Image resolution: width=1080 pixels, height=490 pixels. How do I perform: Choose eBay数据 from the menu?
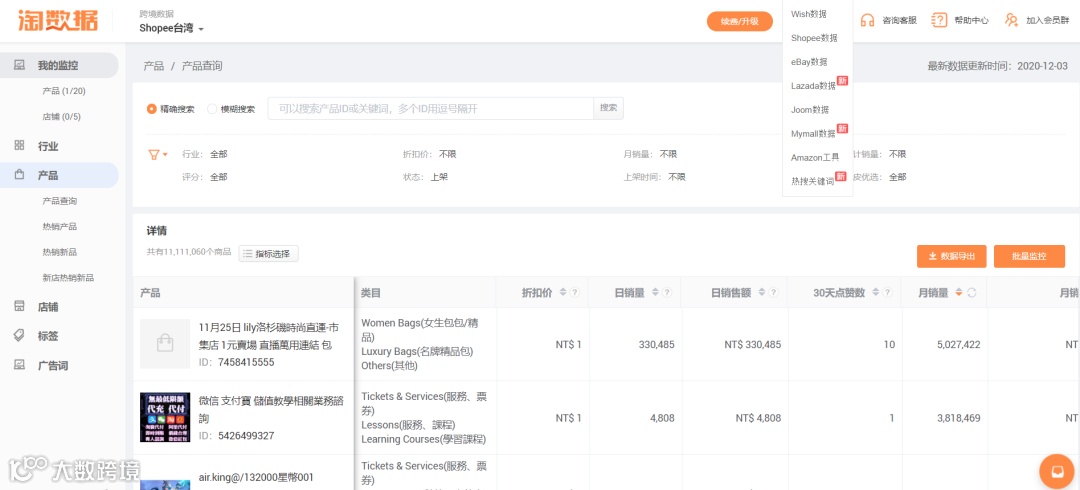(x=809, y=62)
